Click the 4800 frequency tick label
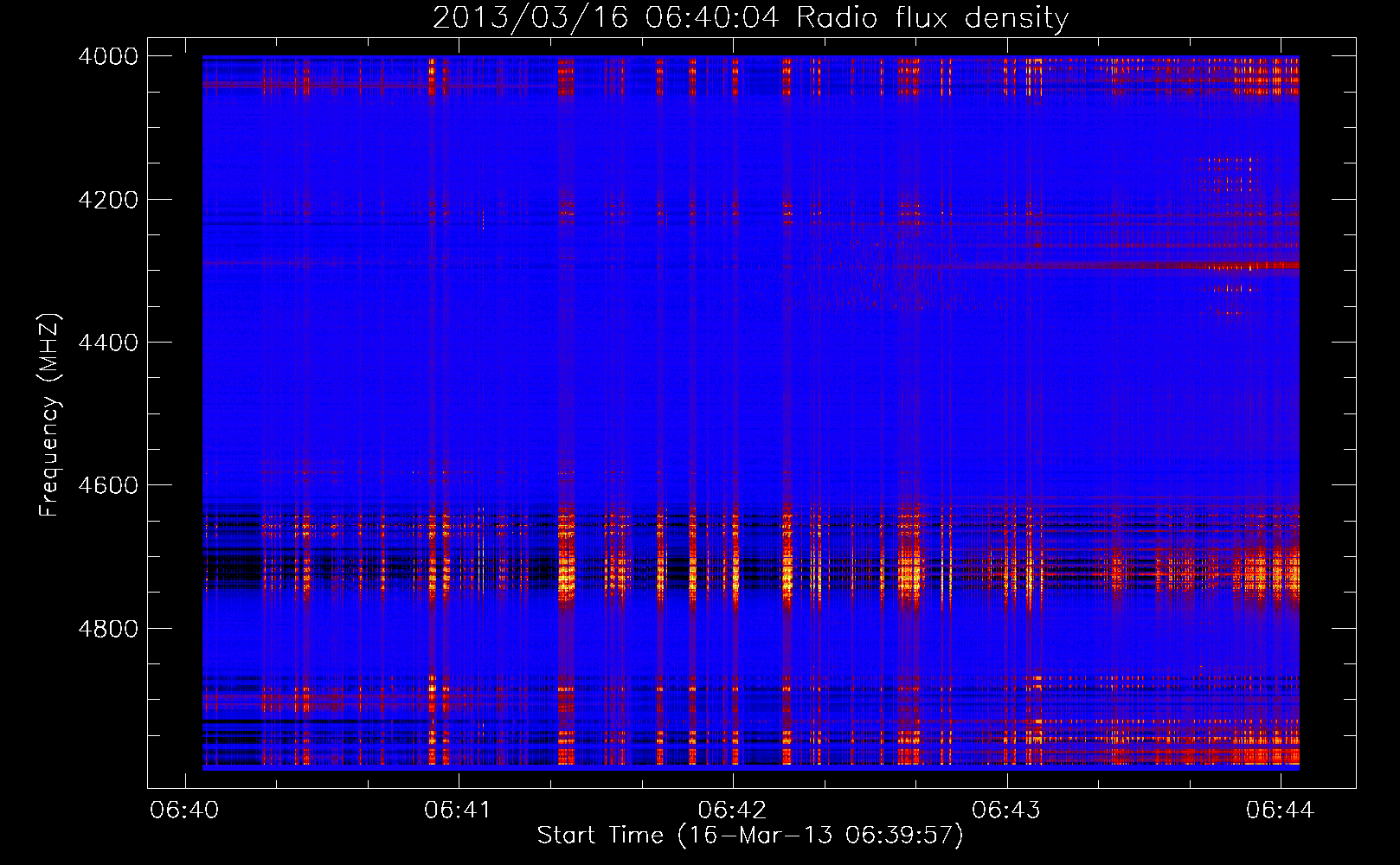 (108, 629)
